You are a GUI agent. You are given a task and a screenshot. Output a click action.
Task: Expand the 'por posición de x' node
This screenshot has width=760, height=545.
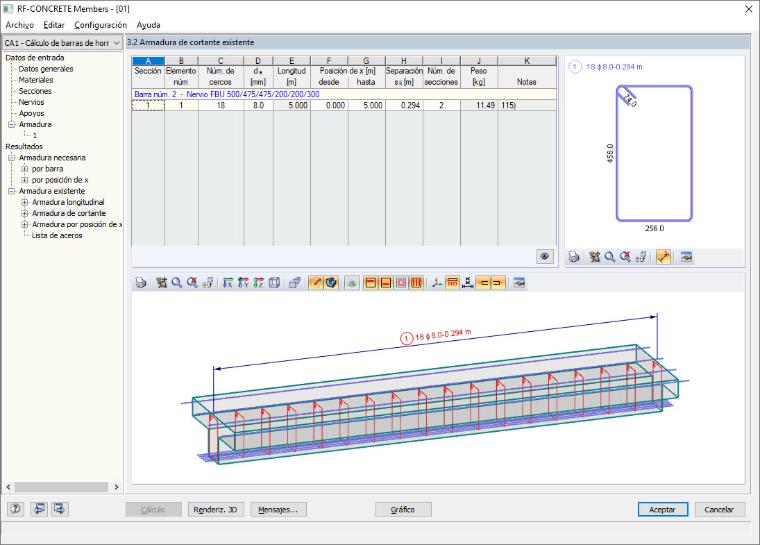click(24, 180)
